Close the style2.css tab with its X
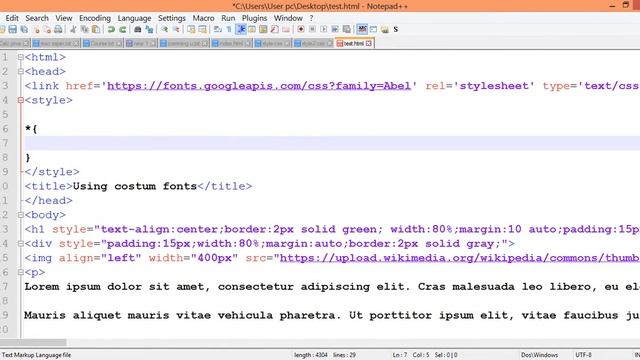 tap(329, 43)
